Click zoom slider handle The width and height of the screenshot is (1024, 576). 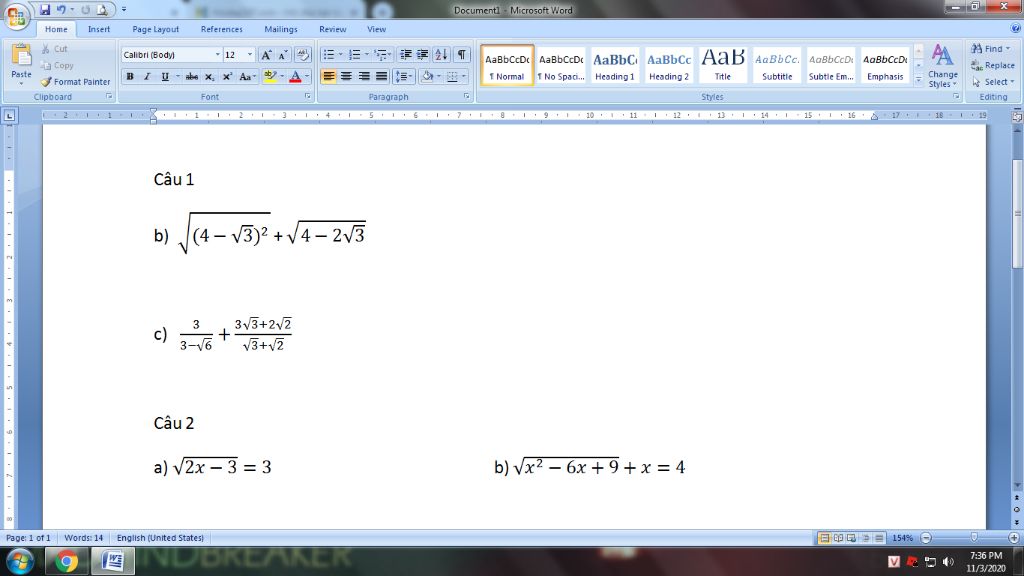tap(974, 537)
